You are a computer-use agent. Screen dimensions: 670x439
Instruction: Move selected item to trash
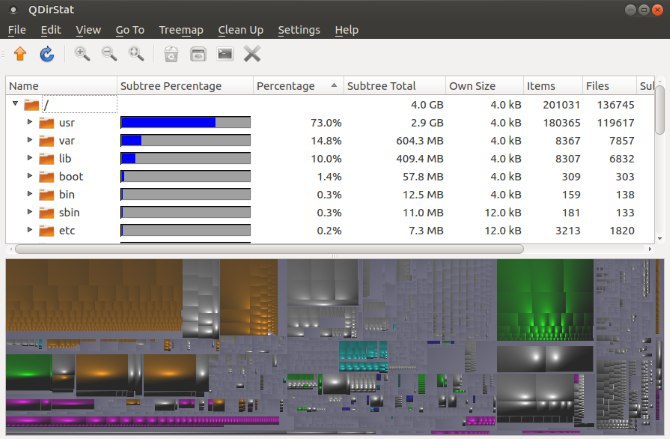tap(171, 54)
